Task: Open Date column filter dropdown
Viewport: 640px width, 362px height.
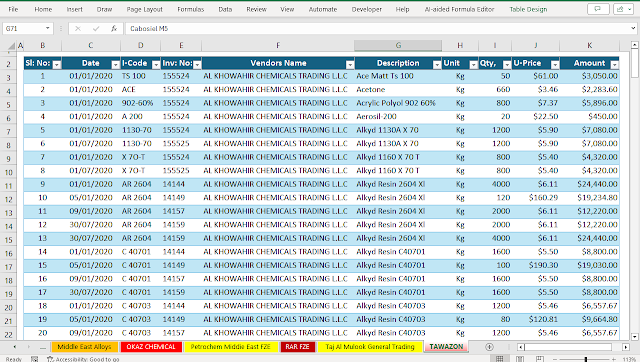Action: click(x=116, y=64)
